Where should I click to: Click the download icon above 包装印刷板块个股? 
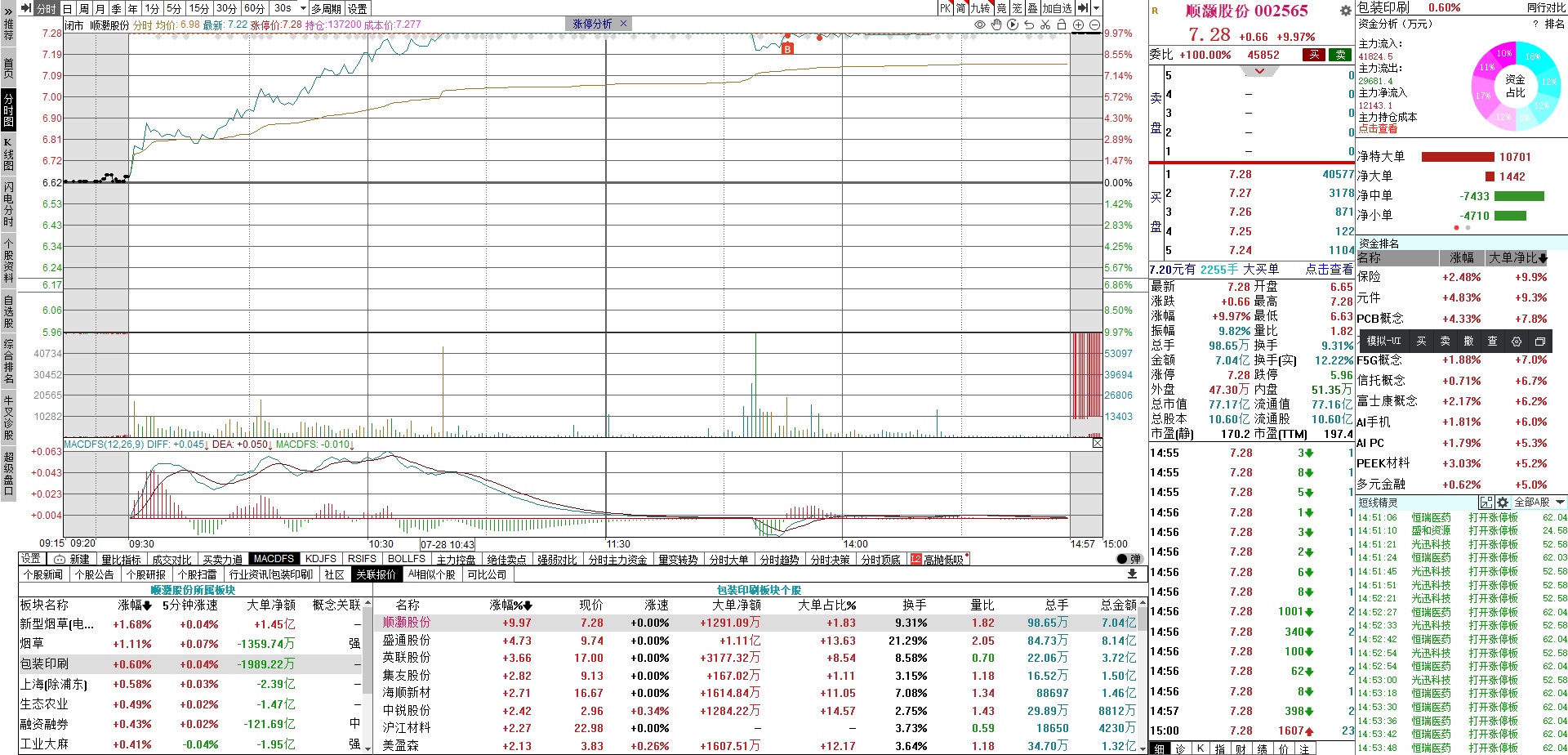click(x=1132, y=574)
